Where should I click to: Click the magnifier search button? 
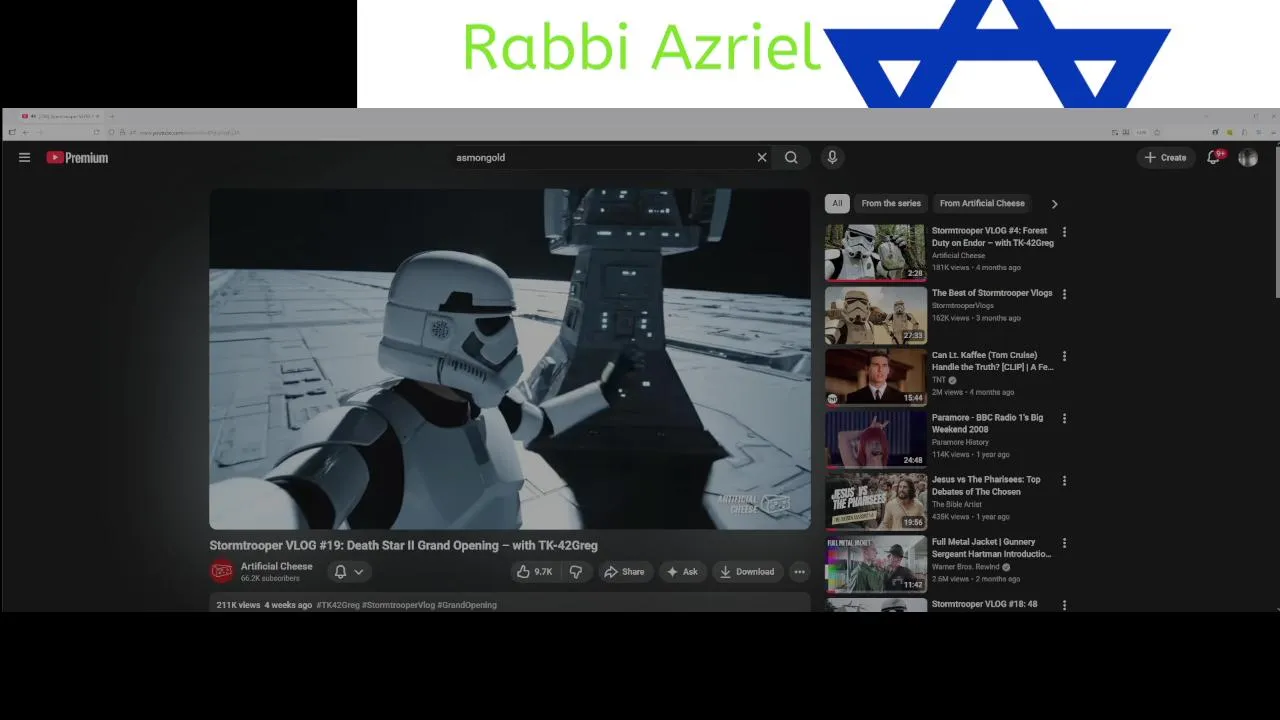click(x=791, y=157)
